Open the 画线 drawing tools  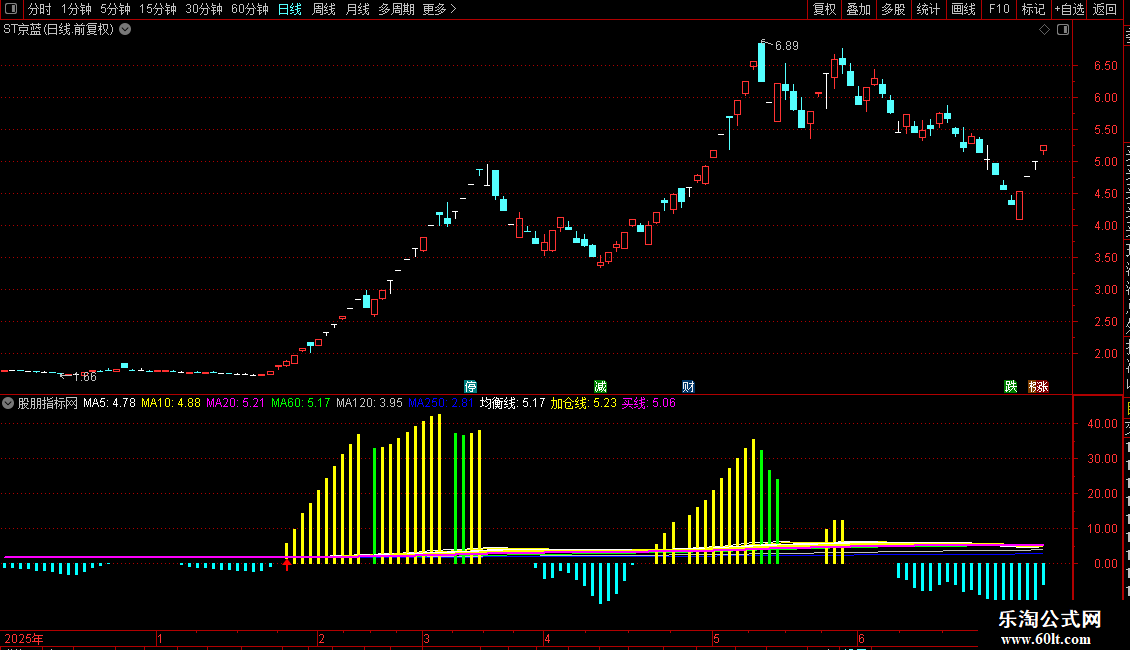pyautogui.click(x=963, y=9)
